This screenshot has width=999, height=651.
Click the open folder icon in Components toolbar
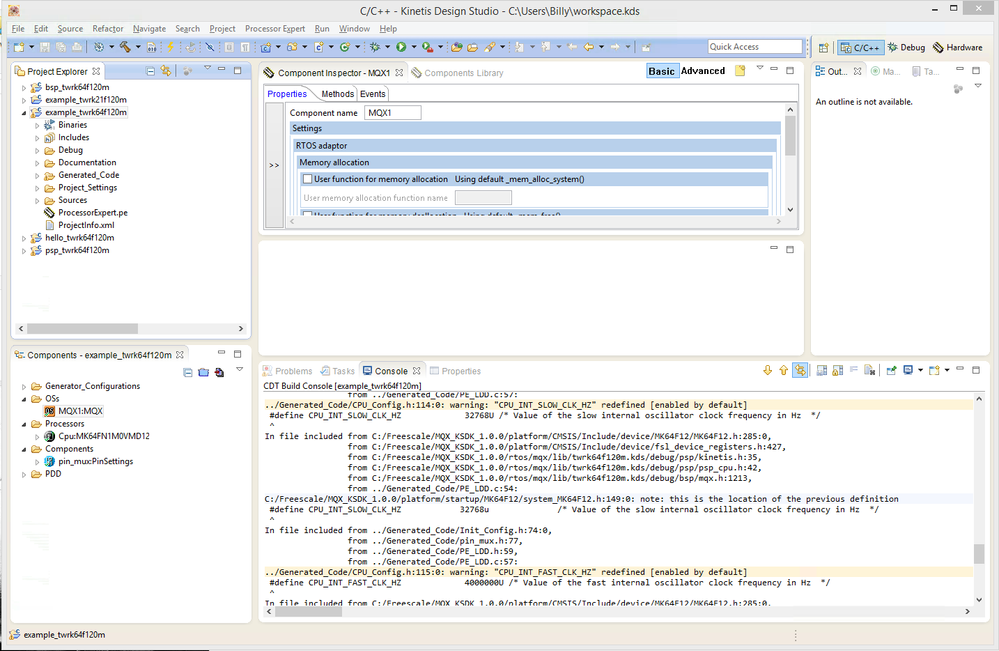203,373
